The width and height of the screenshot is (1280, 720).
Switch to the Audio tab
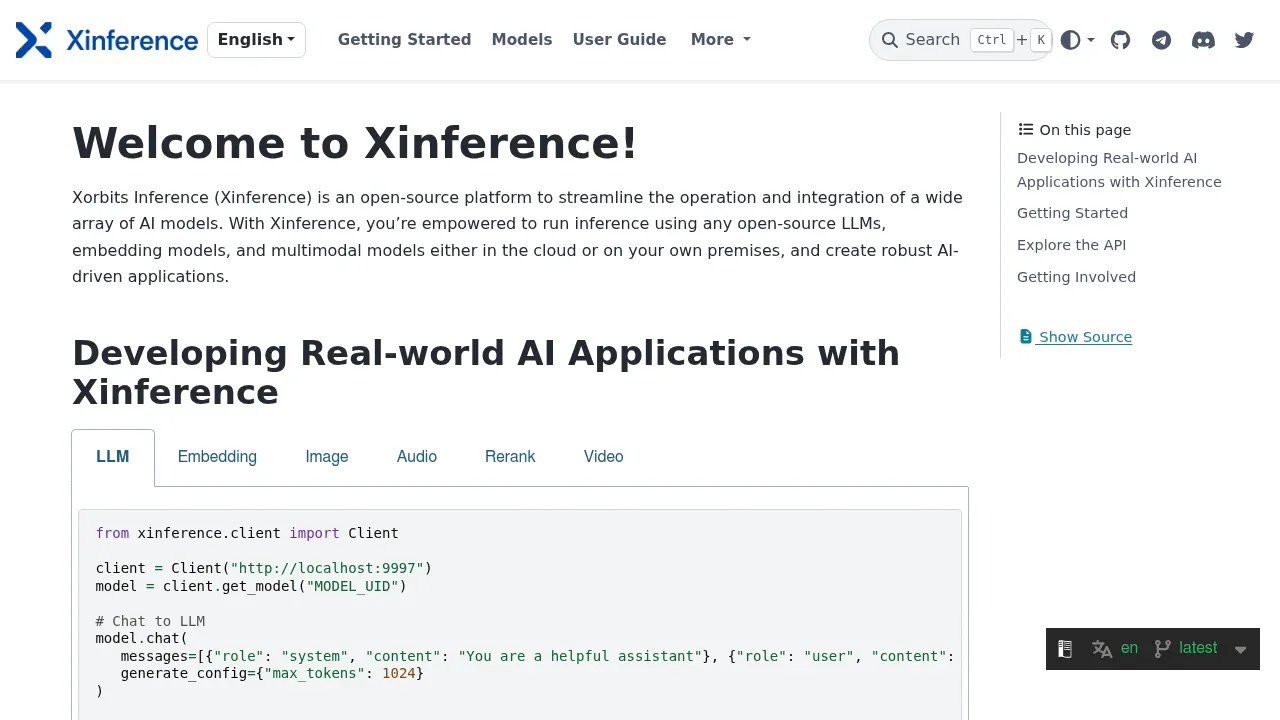coord(417,457)
